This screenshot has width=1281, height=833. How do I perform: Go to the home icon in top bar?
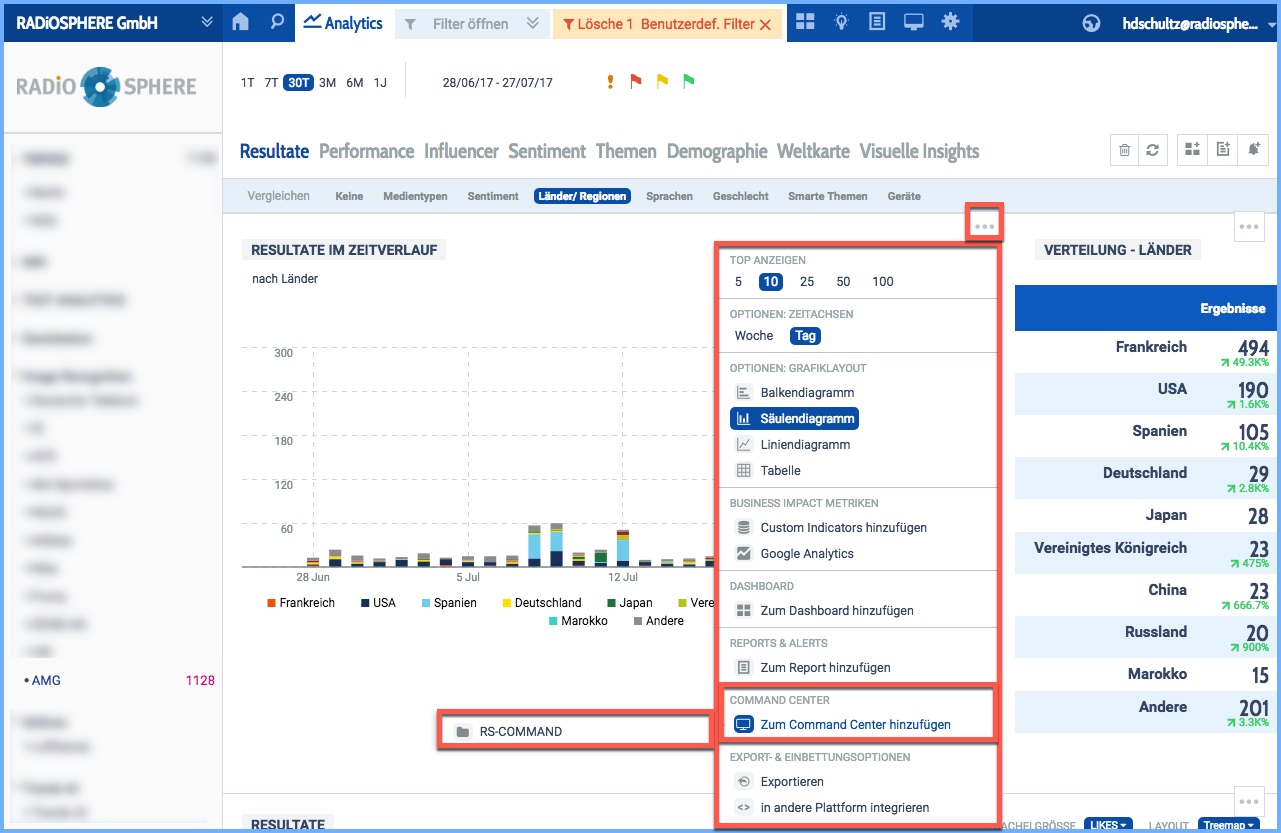[240, 21]
